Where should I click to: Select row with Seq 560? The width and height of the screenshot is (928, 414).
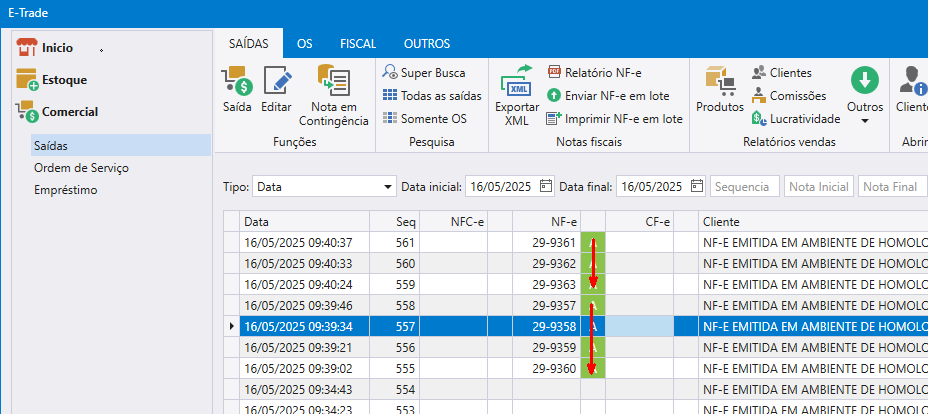click(x=576, y=263)
